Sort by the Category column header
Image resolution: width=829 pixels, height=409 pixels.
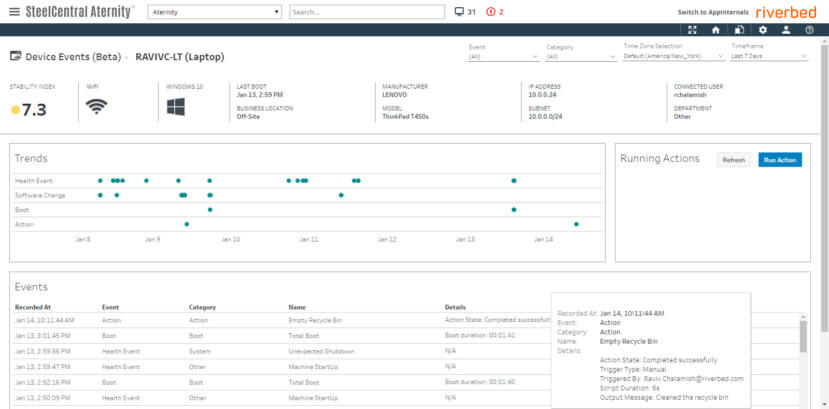coord(202,307)
